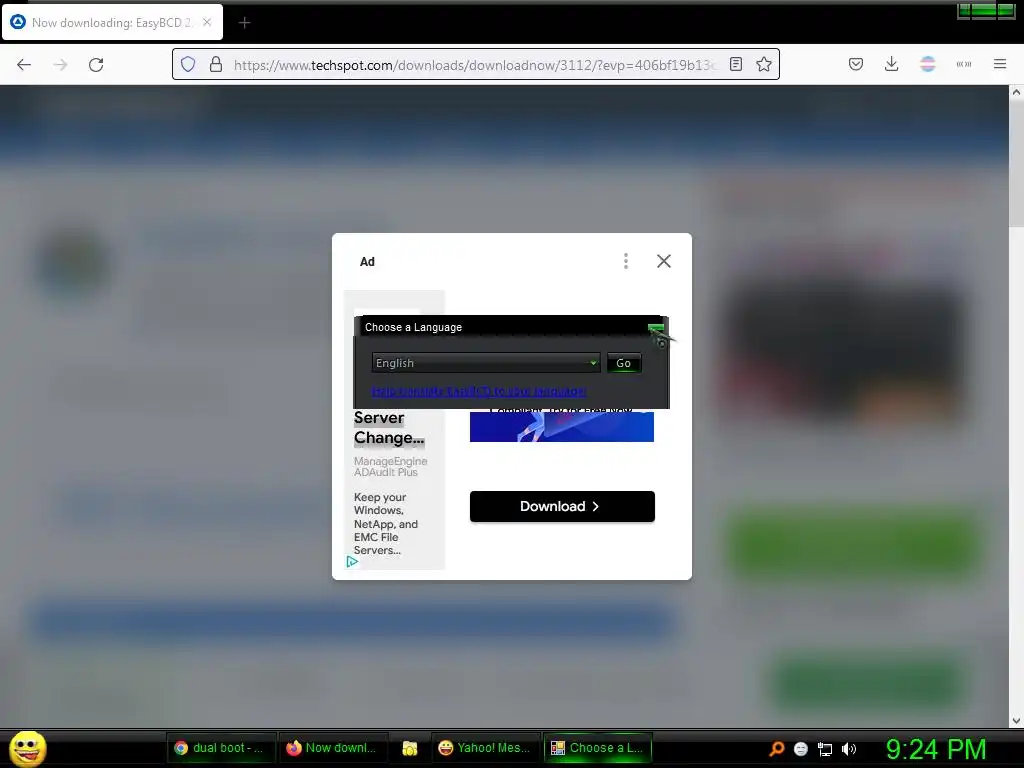The height and width of the screenshot is (768, 1024).
Task: Open the Pocket save icon
Action: tap(856, 64)
